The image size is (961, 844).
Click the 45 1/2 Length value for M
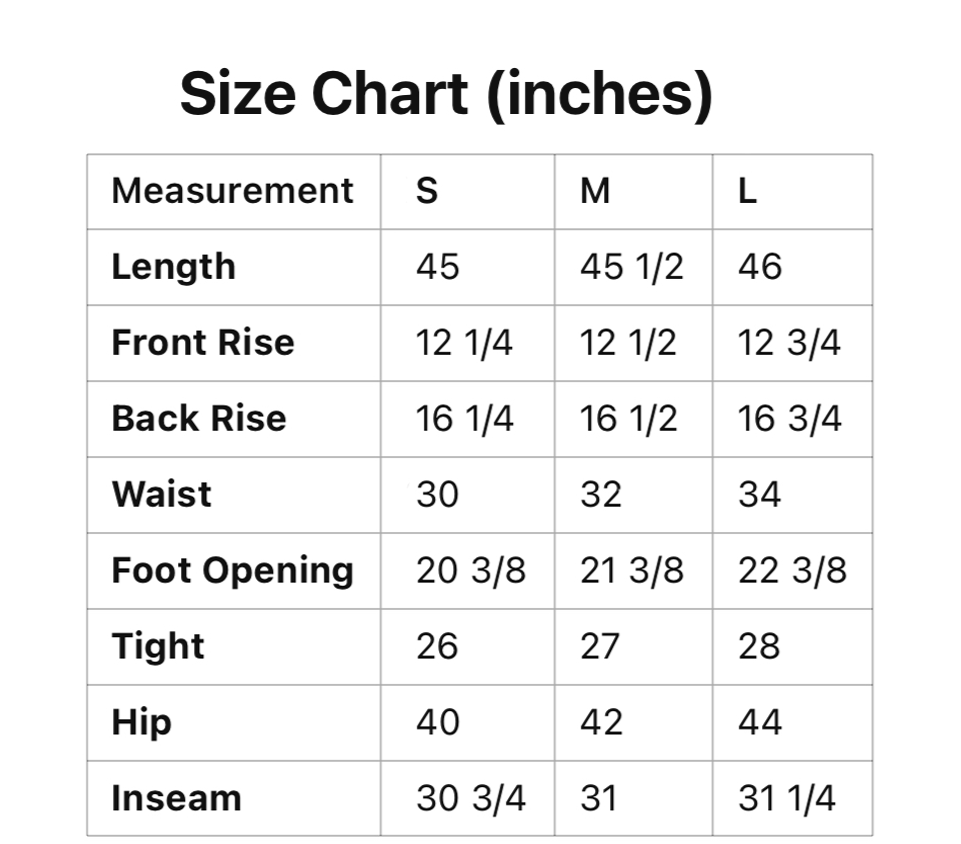pyautogui.click(x=631, y=267)
